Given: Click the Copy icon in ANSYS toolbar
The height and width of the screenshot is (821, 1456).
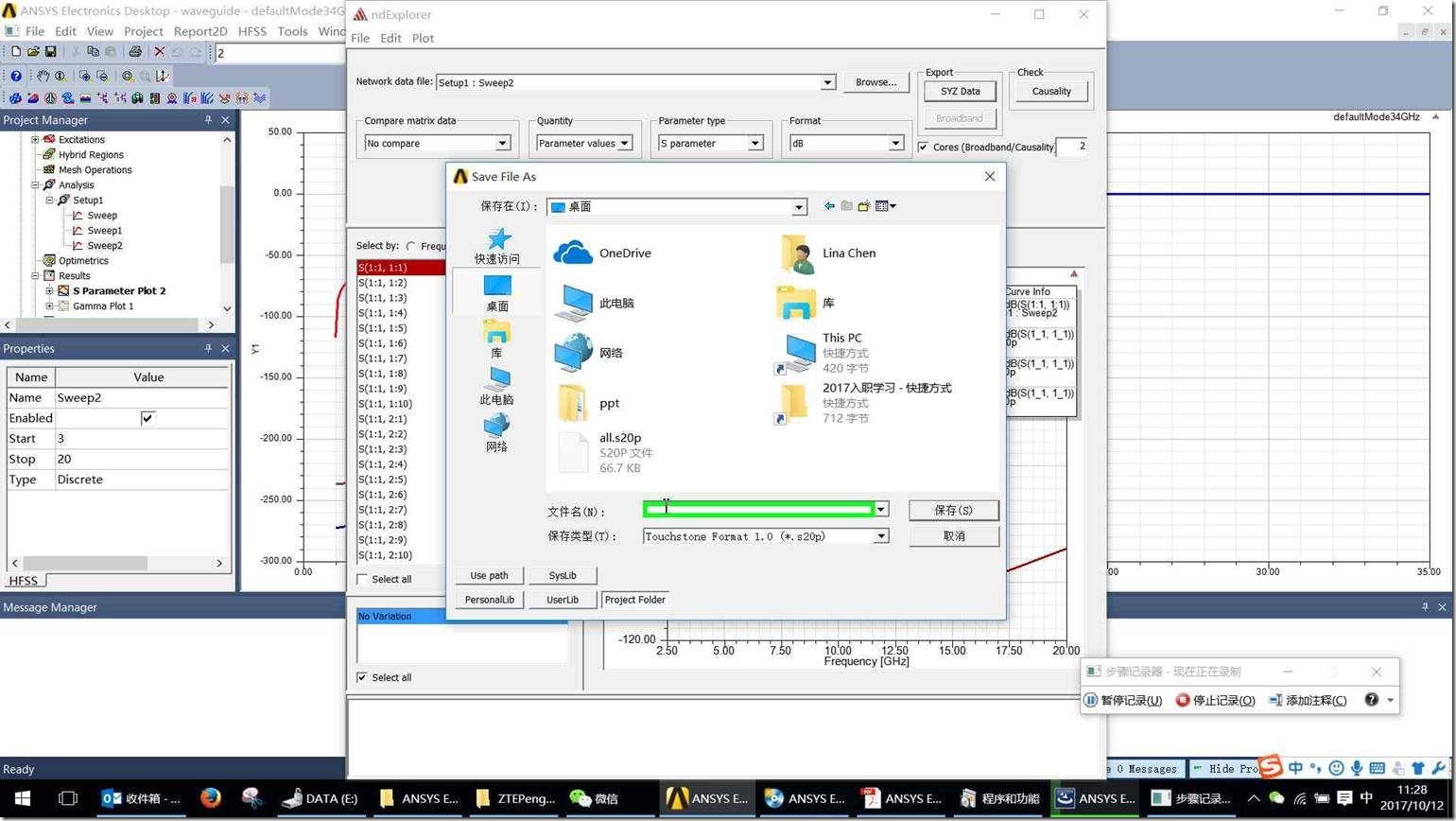Looking at the screenshot, I should click(93, 52).
